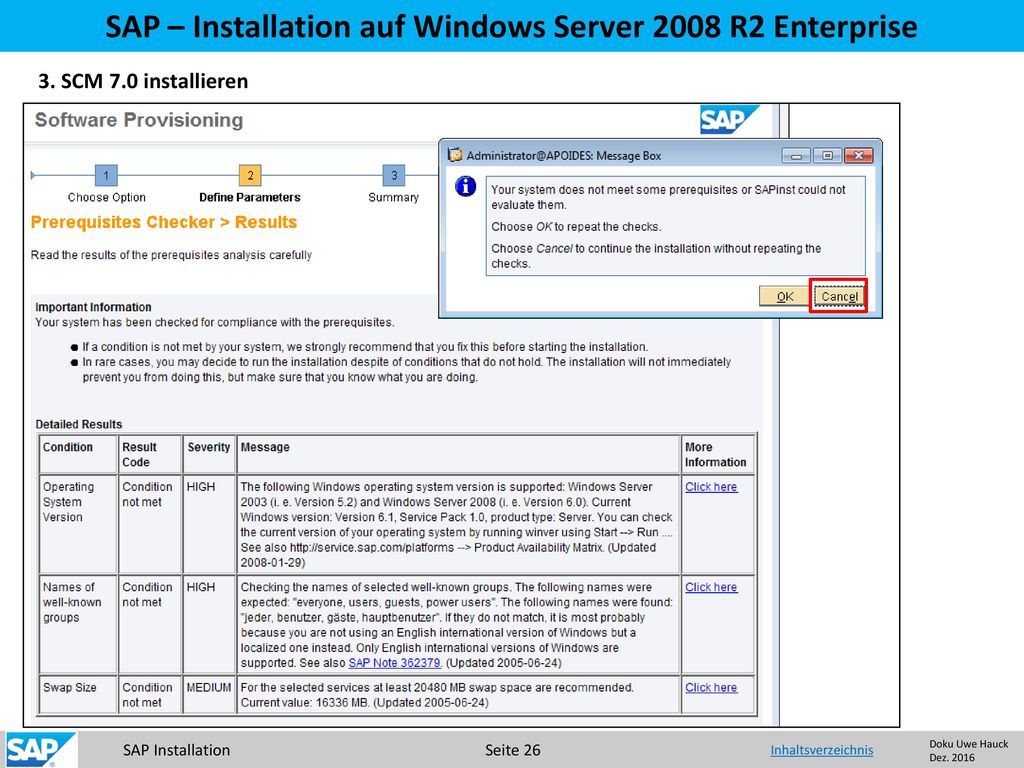Select step 3 Summary box
1024x768 pixels.
(x=394, y=175)
